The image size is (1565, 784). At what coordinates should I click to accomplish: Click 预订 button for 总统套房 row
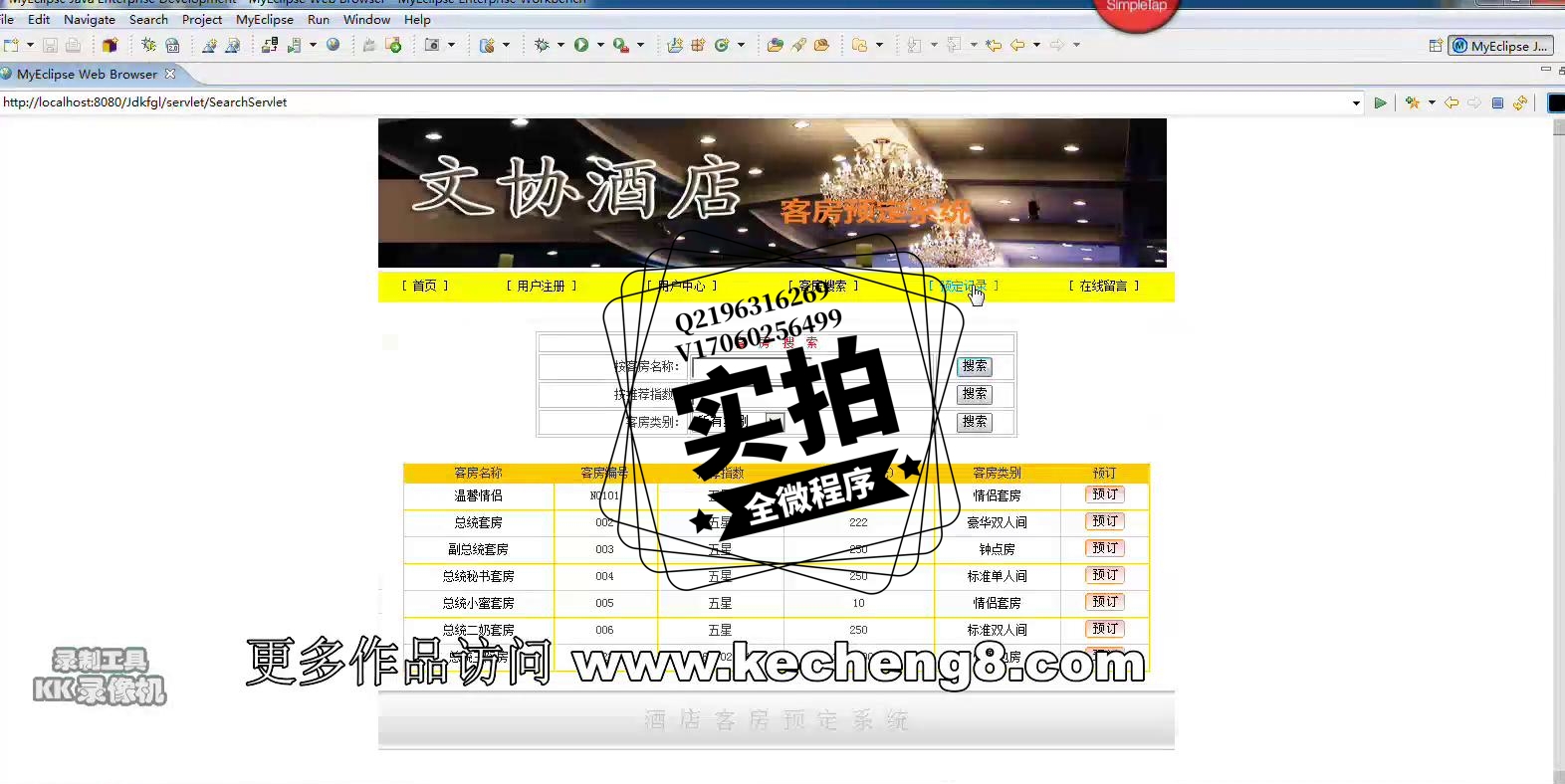coord(1105,521)
